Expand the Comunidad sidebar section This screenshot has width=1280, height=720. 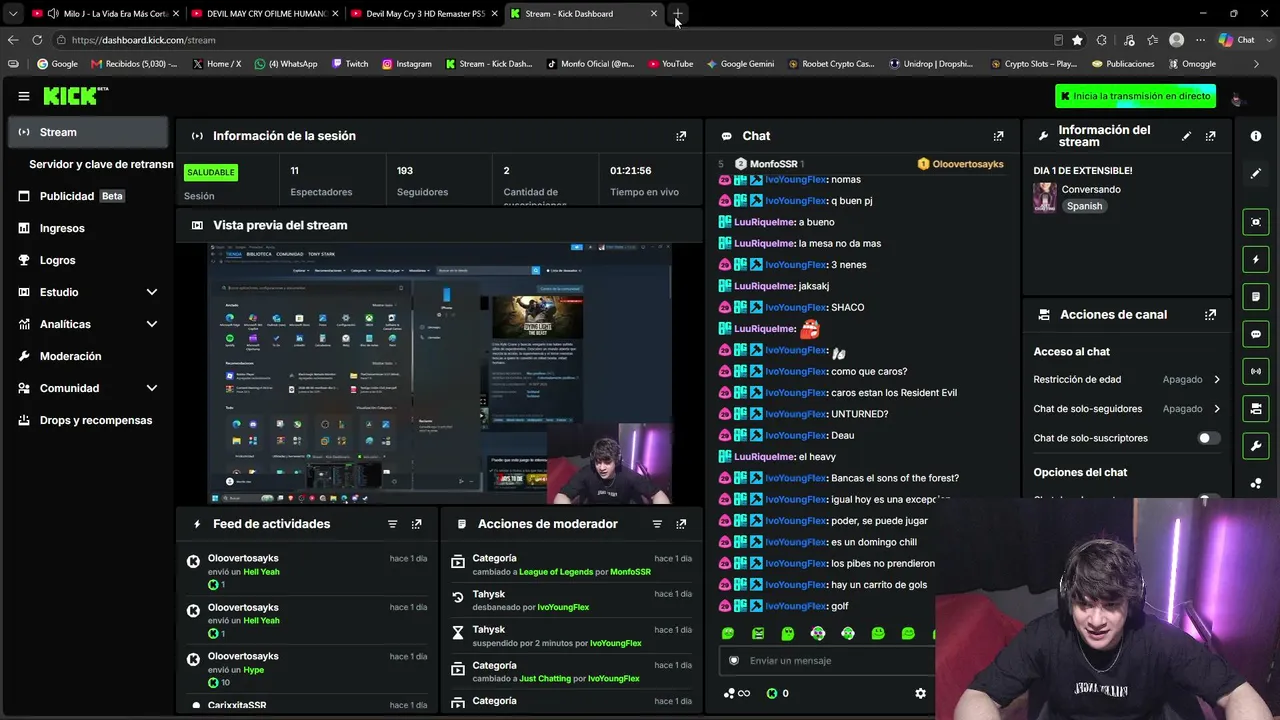point(152,388)
